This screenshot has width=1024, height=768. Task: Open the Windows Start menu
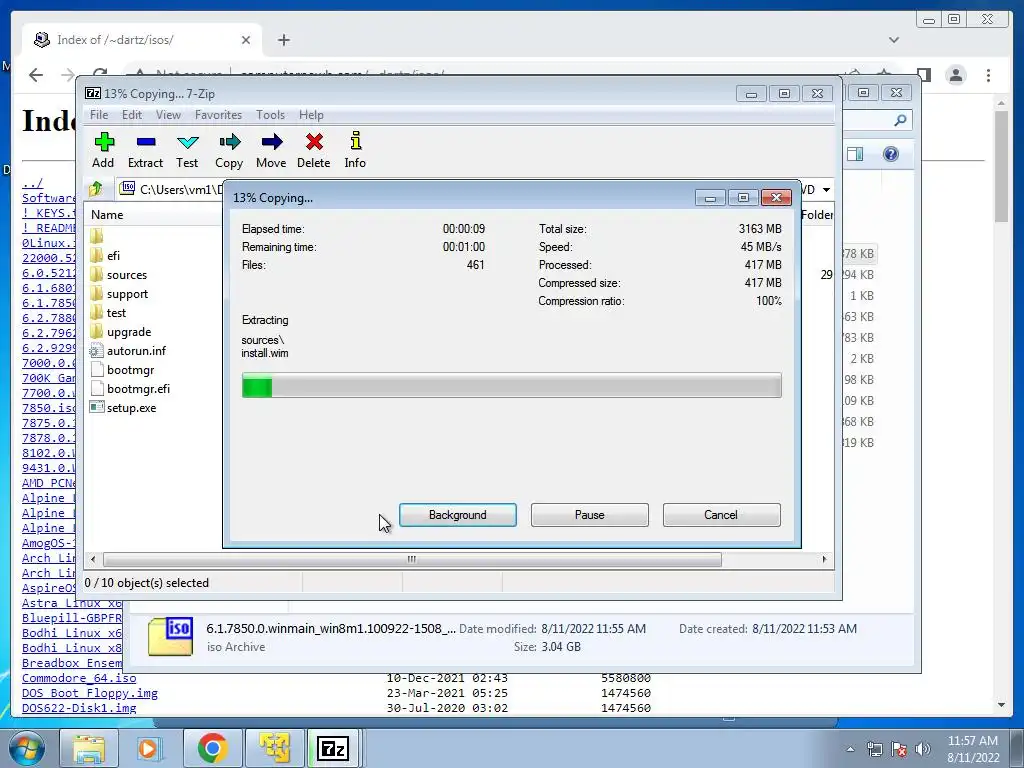pos(27,748)
